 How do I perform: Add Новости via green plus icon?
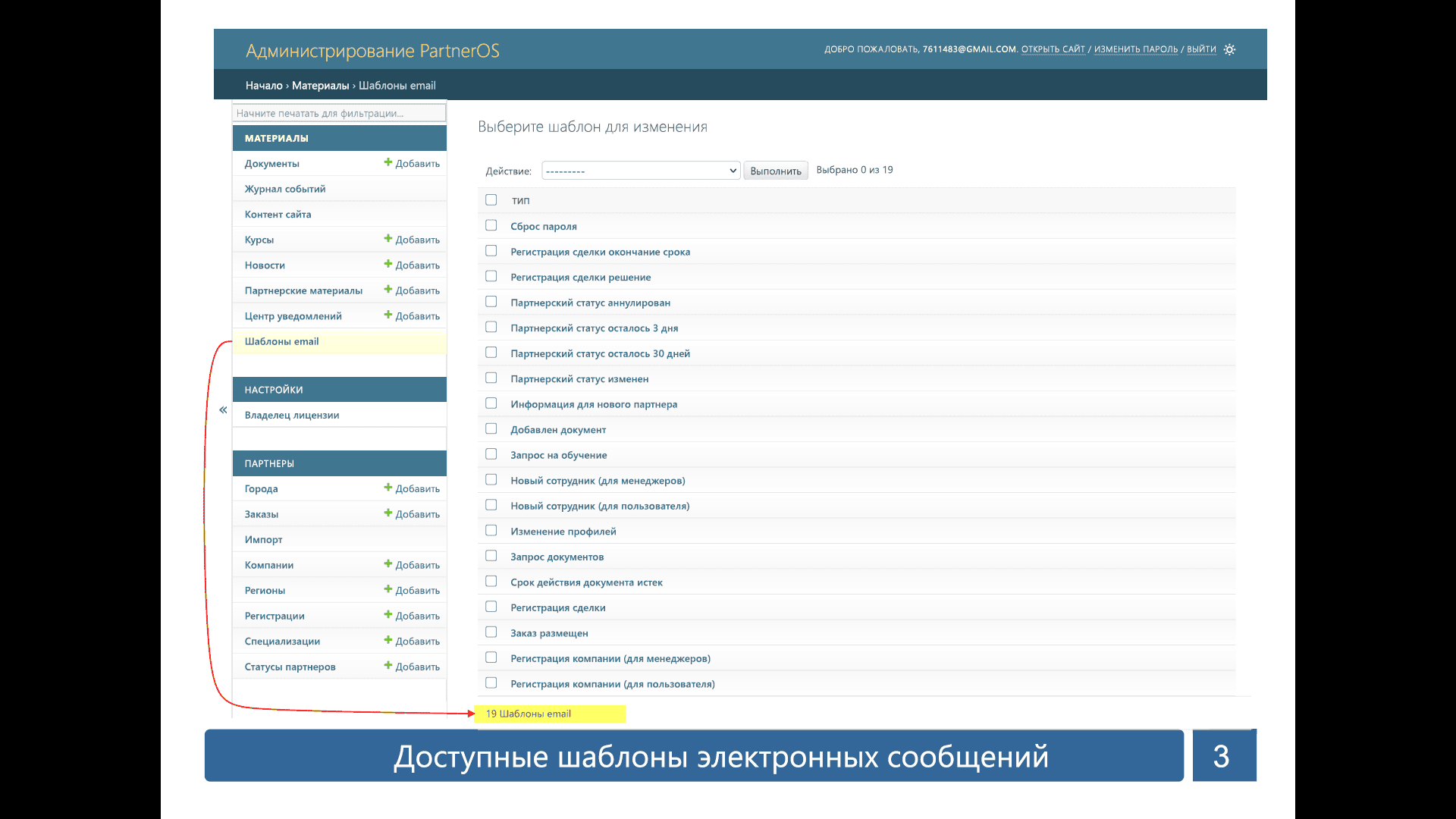388,265
